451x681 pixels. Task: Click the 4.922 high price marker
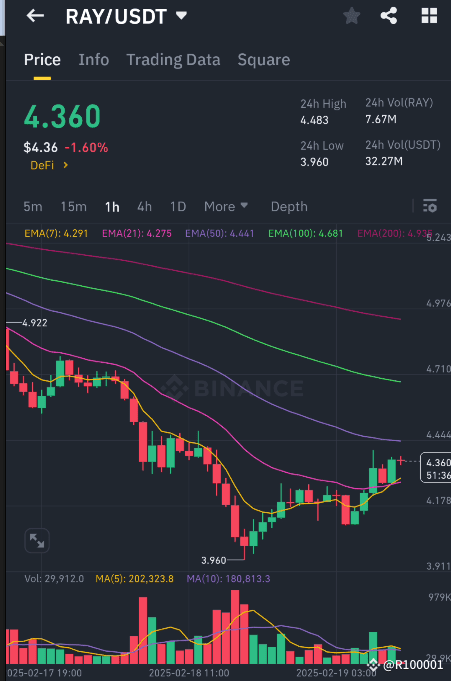click(x=34, y=323)
